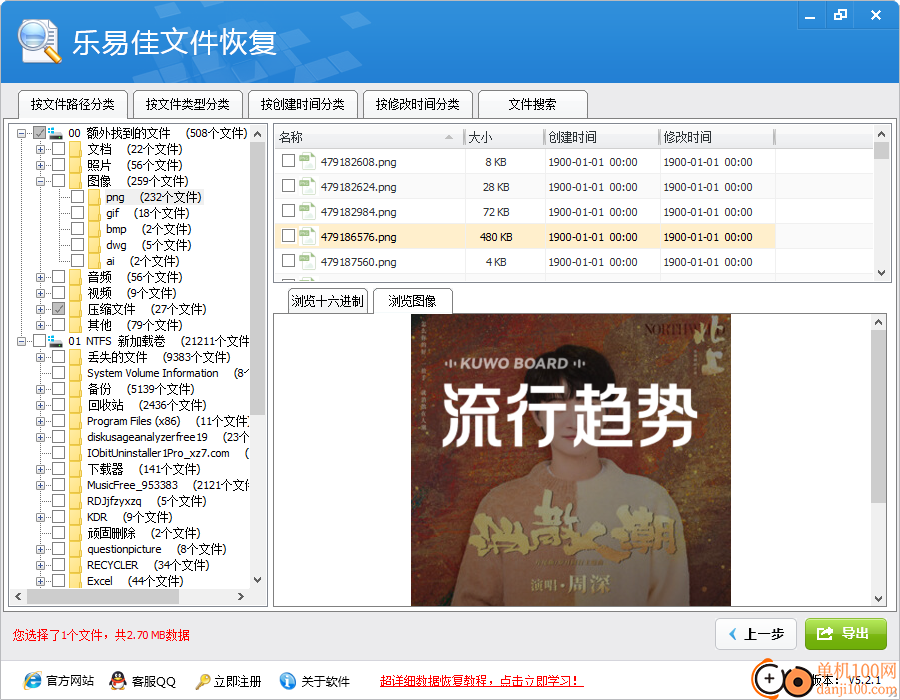Click the drive icon of 00 额外找到的文件
This screenshot has width=900, height=700.
click(x=55, y=133)
